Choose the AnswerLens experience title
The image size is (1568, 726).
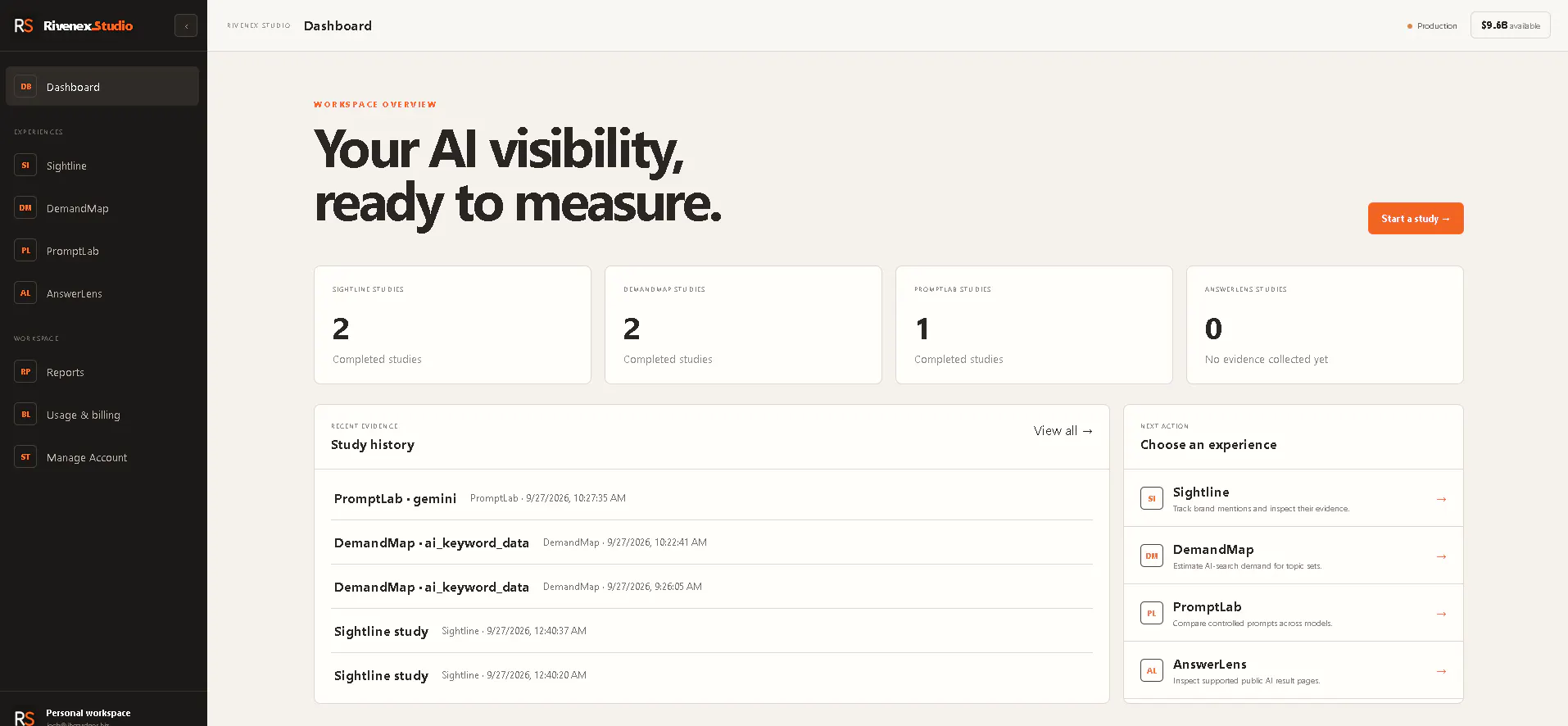point(1209,664)
